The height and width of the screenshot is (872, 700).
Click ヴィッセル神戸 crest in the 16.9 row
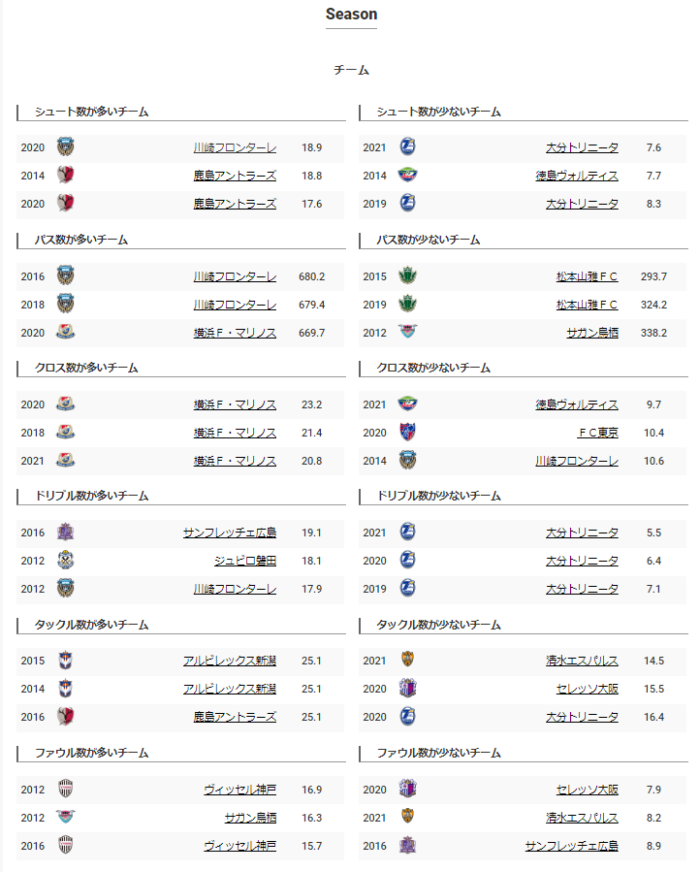coord(66,789)
